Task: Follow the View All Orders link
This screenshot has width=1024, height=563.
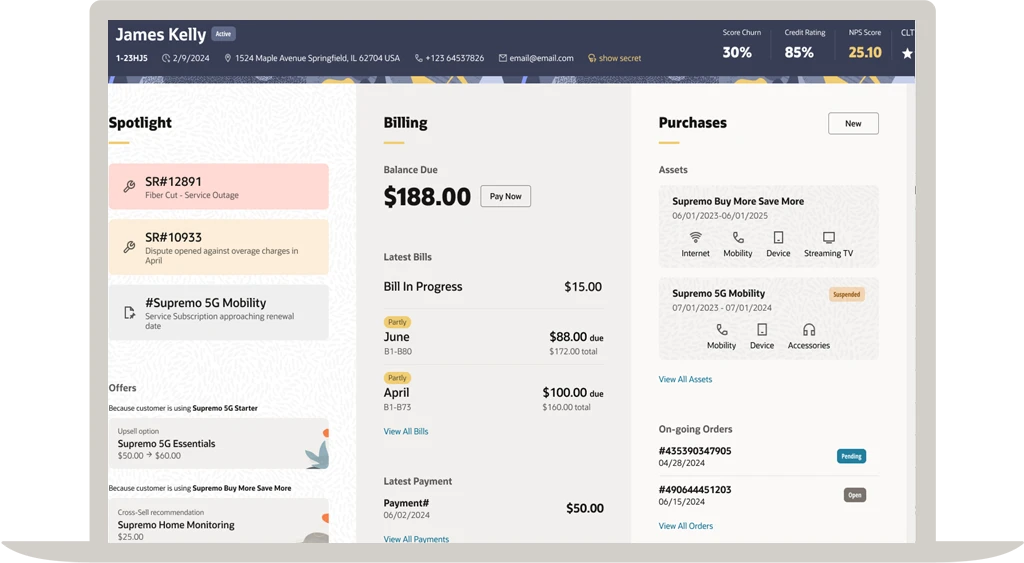Action: tap(685, 526)
